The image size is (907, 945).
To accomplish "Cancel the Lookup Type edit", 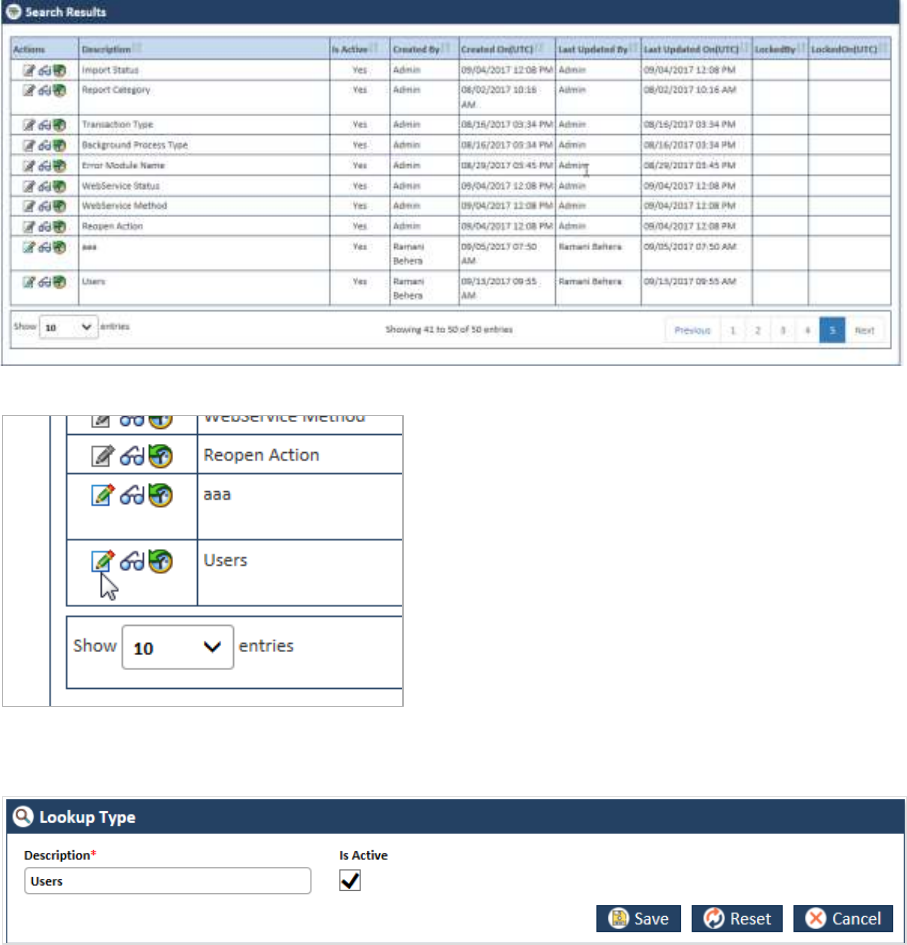I will 843,918.
